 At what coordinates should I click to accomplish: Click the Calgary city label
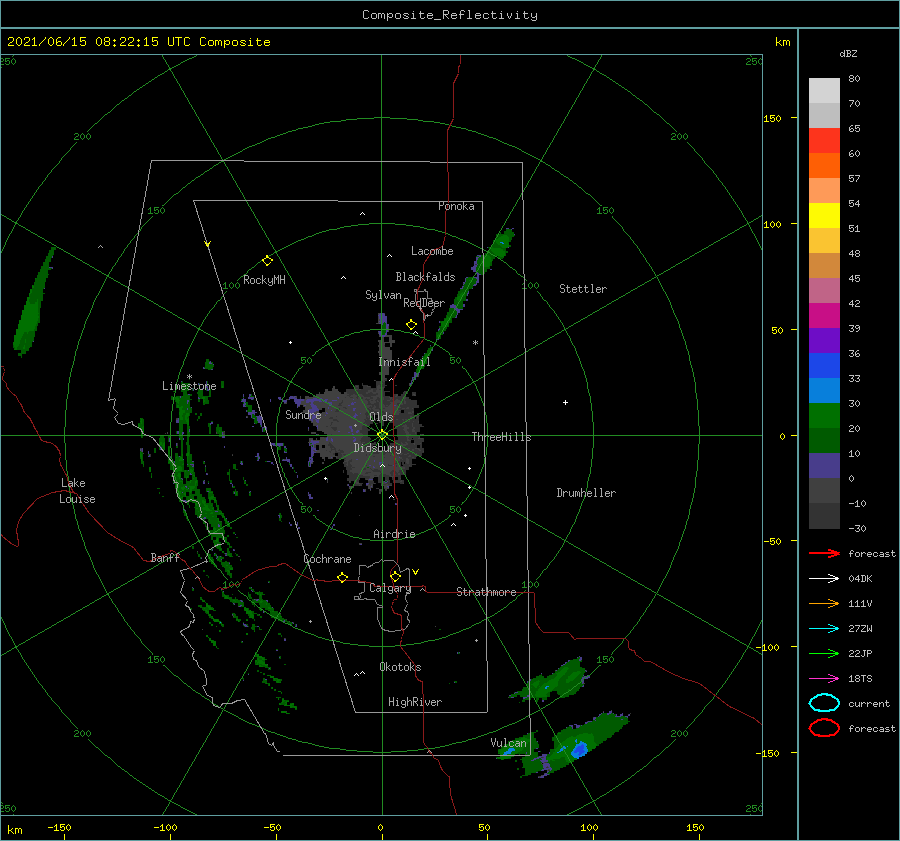[x=390, y=588]
